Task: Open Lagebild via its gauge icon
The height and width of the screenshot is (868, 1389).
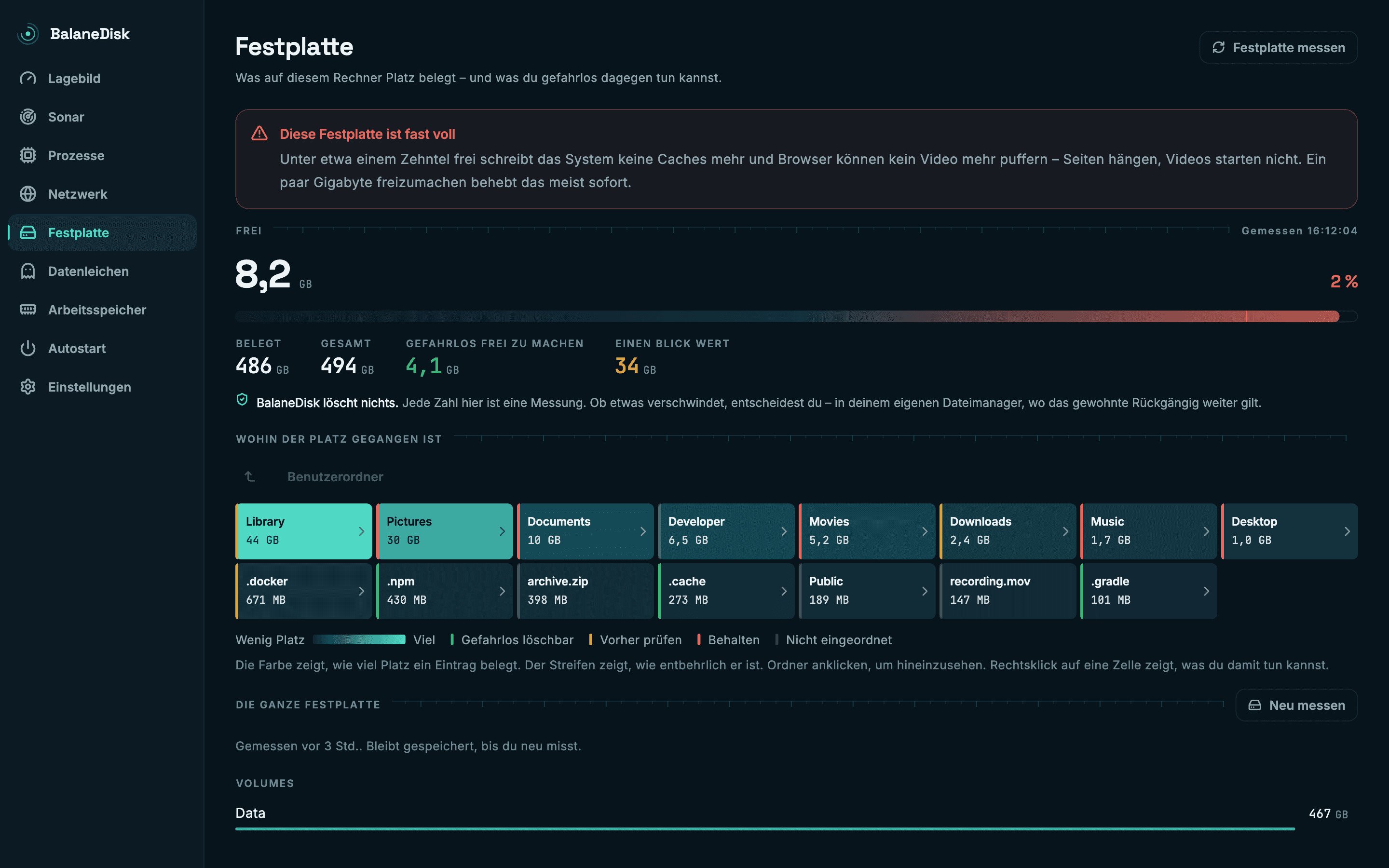Action: click(x=27, y=78)
